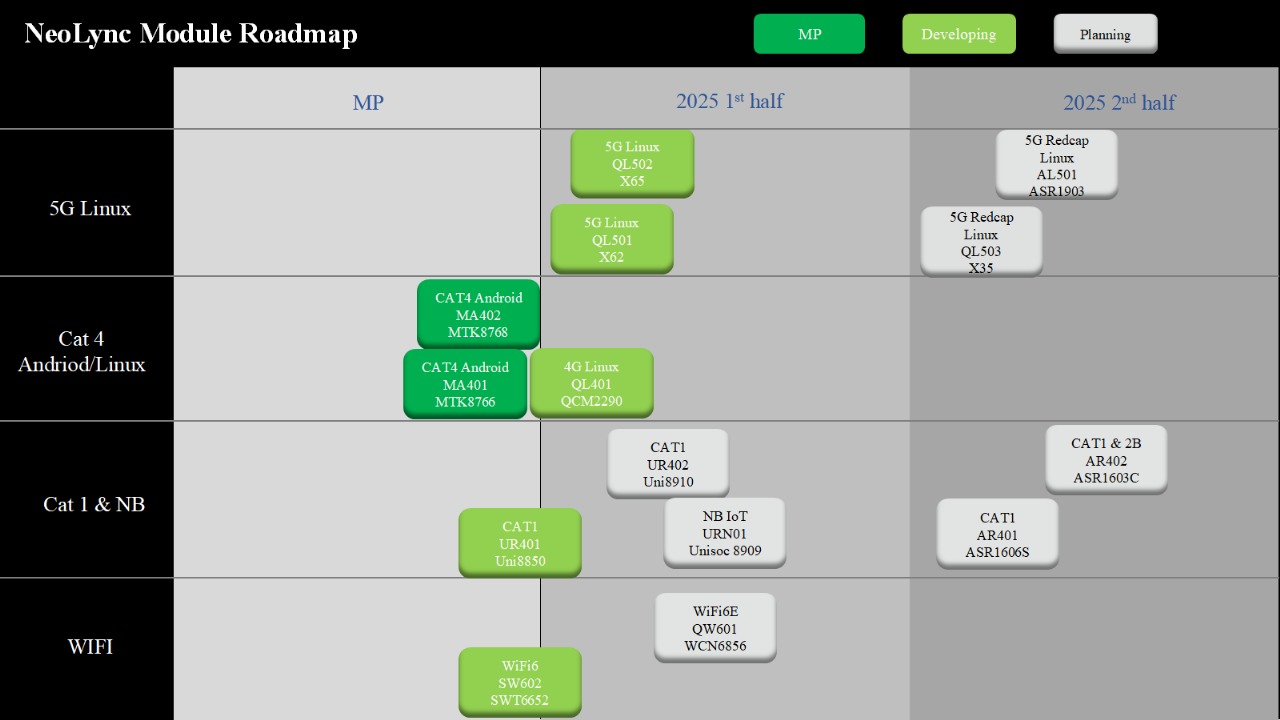Select the CAT1 UR402 Uni8910 module

668,462
